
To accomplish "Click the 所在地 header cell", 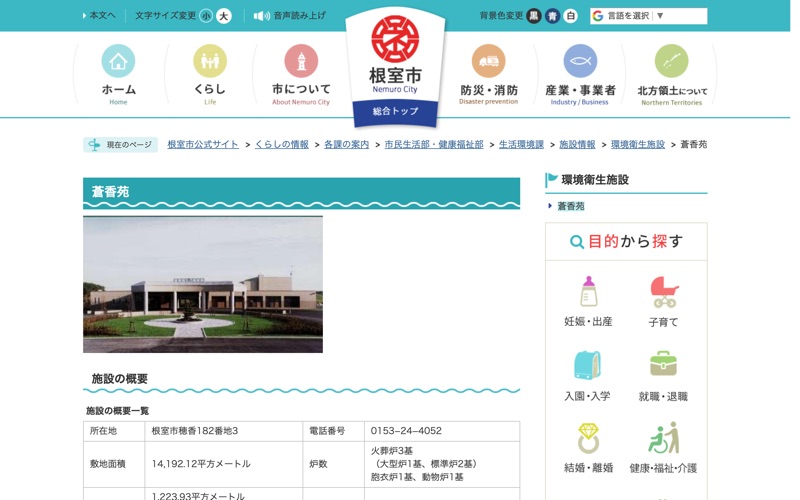I will tap(114, 431).
